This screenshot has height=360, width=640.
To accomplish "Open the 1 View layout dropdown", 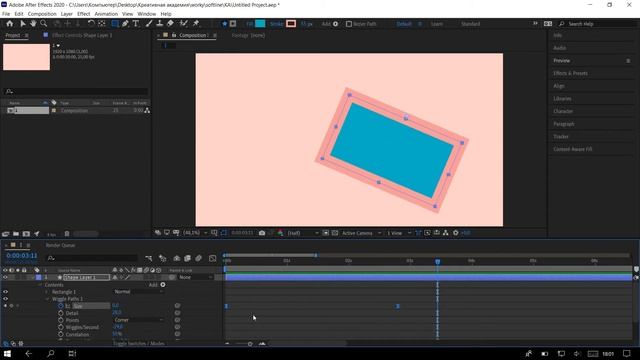I will 399,233.
